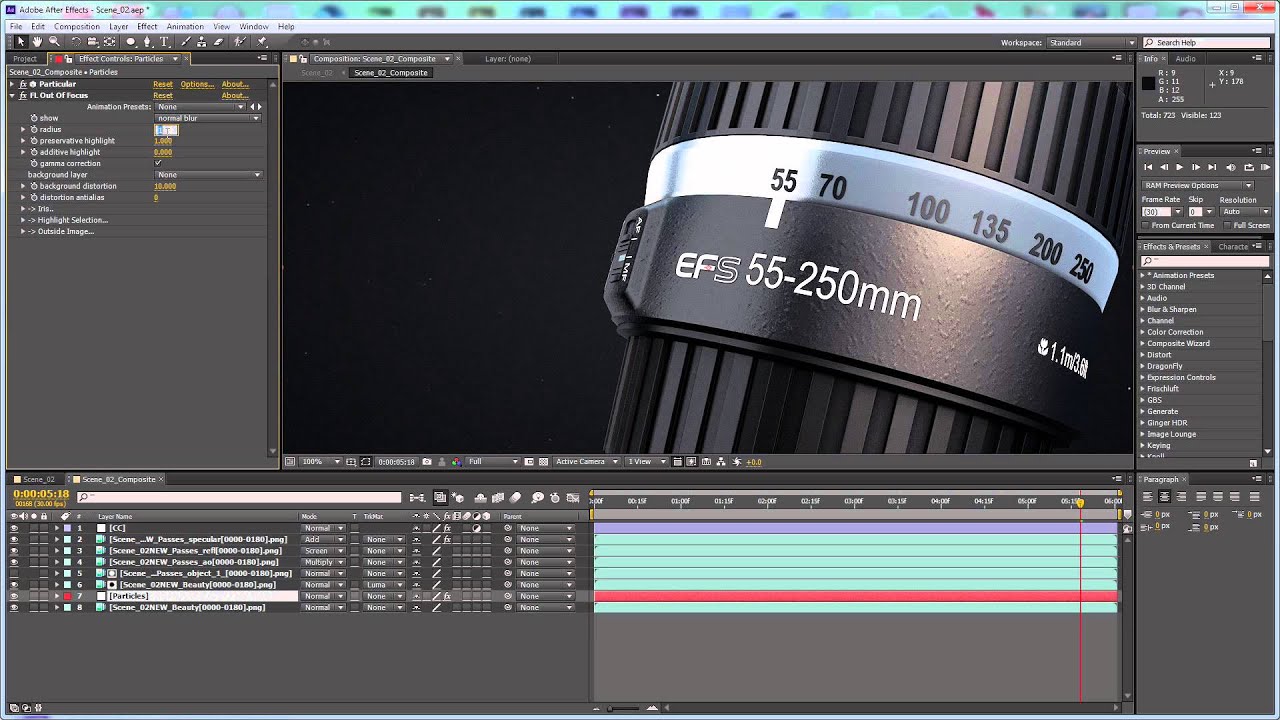This screenshot has height=720, width=1280.
Task: Reset the Particular effect
Action: (163, 84)
